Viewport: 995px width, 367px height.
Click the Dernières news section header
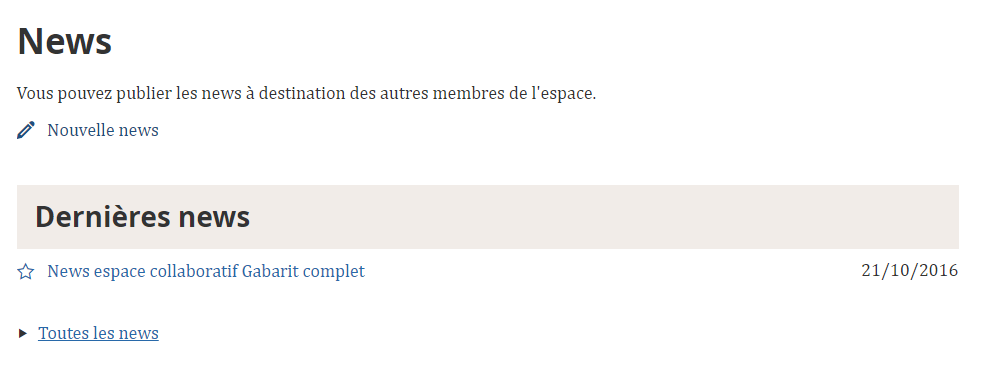142,217
